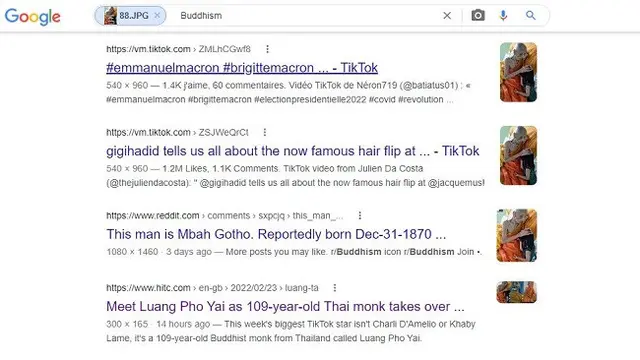Open thumbnail beside Mbah Gotho Reddit result
Screen dimensions: 640x360
point(517,236)
